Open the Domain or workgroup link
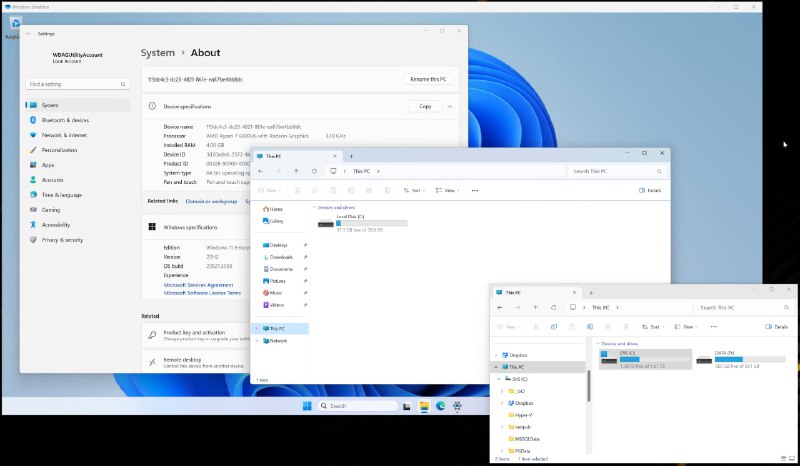The width and height of the screenshot is (800, 466). (x=211, y=201)
